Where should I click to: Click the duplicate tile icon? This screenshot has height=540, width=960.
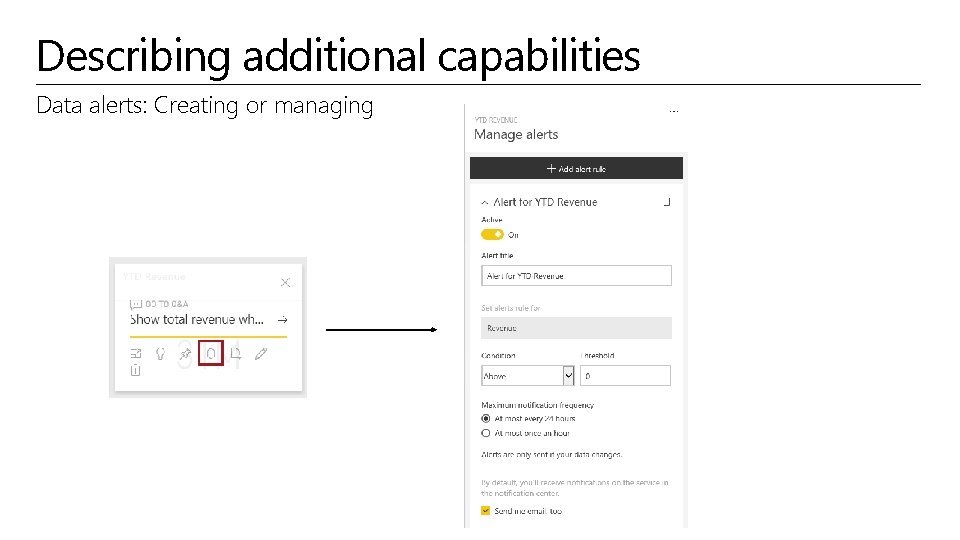[x=236, y=353]
